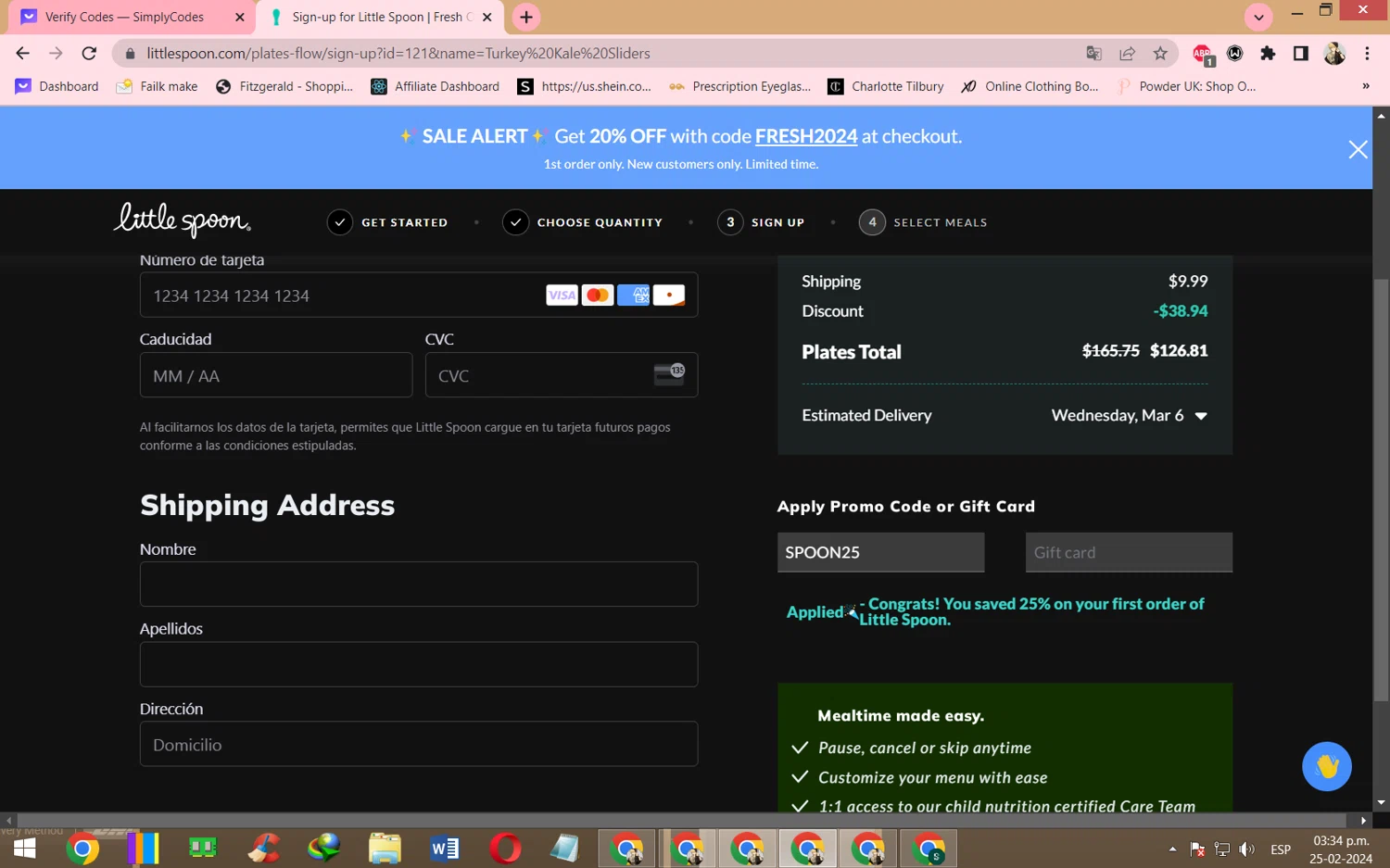This screenshot has width=1390, height=868.
Task: Open the taskbar volume control
Action: 1247,849
